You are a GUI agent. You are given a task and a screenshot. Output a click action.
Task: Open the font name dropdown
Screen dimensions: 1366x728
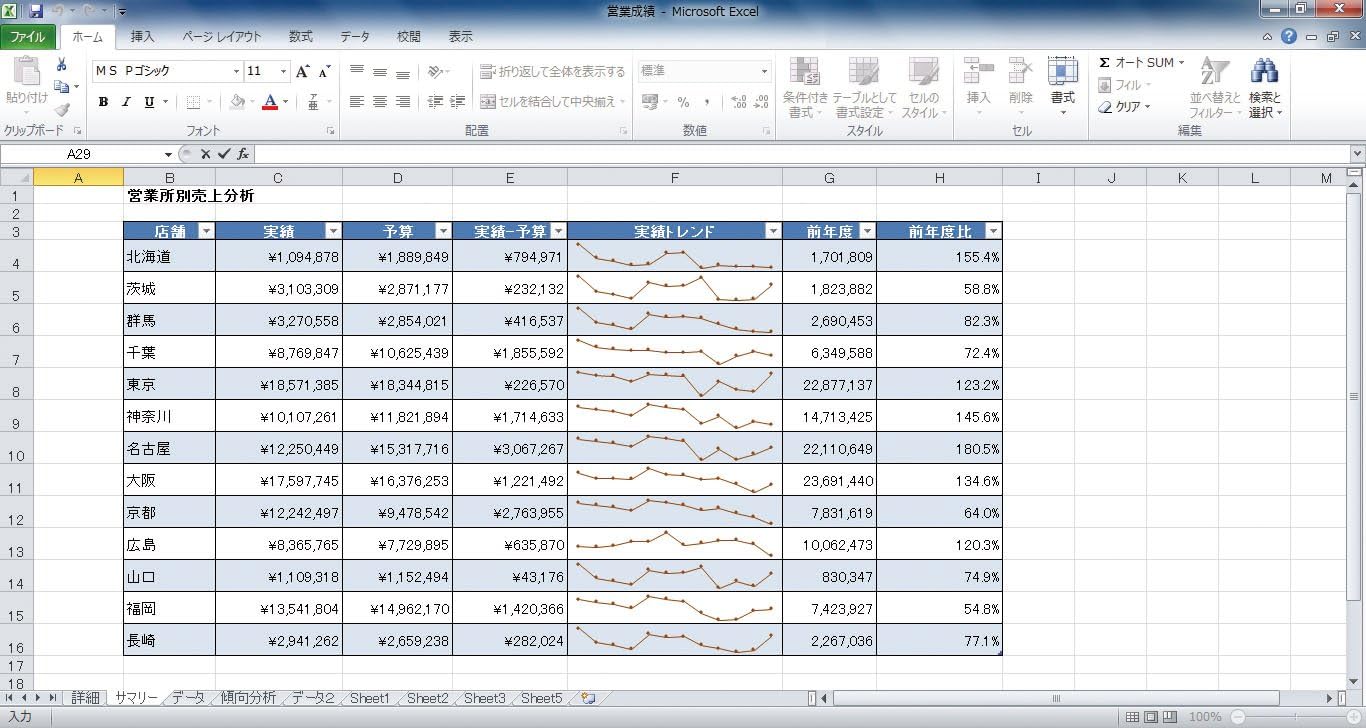point(237,71)
